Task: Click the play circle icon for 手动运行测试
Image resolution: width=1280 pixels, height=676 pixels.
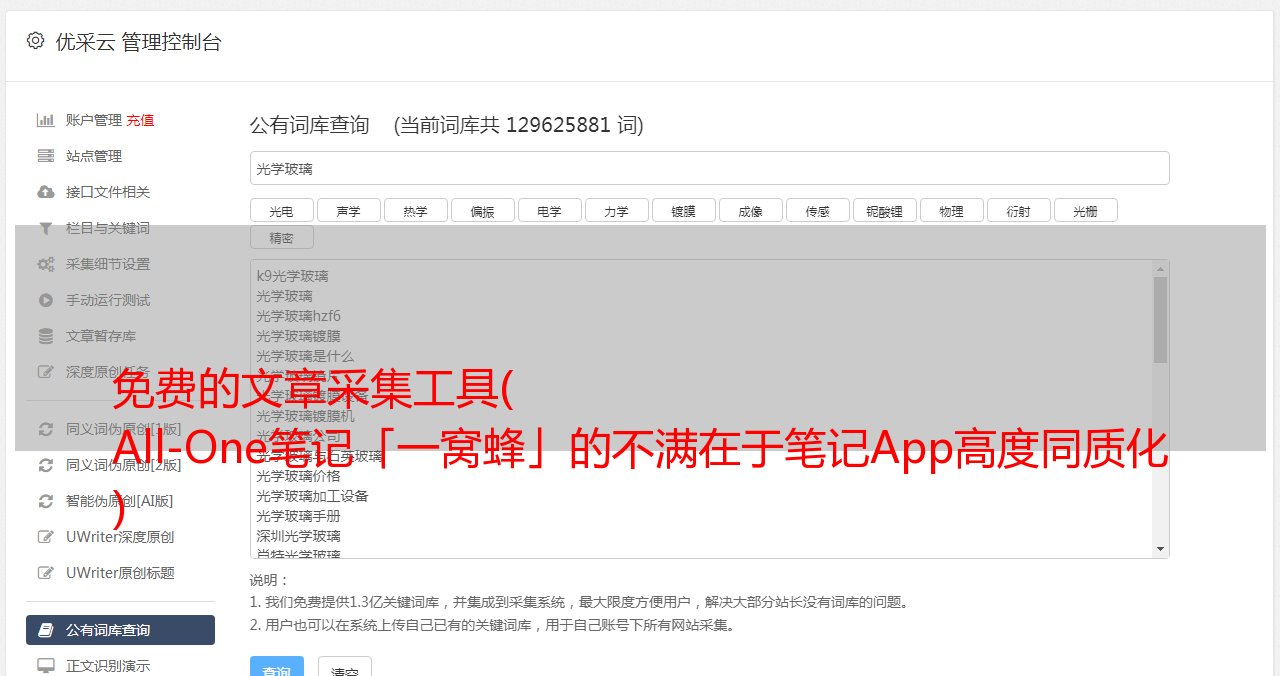Action: click(46, 300)
